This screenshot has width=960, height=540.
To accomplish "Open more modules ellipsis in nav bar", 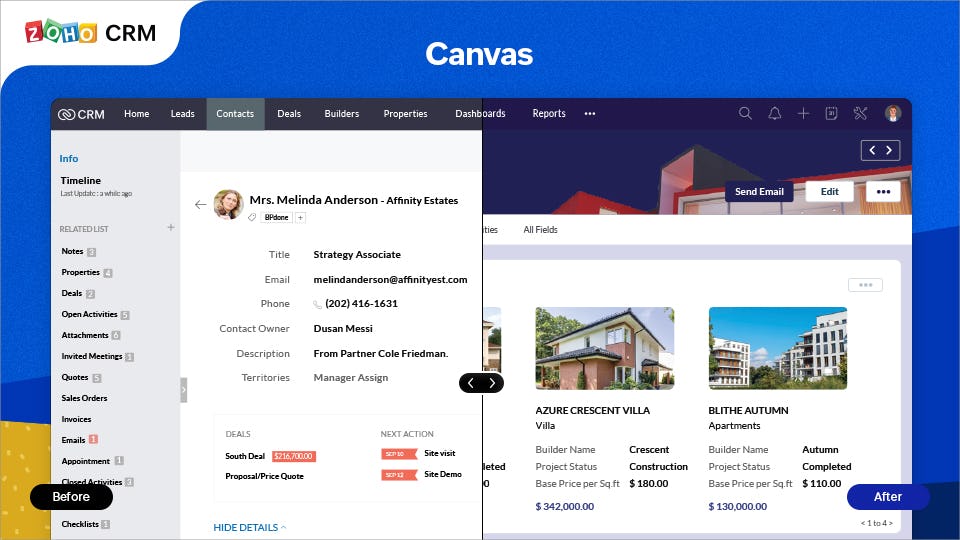I will 590,114.
